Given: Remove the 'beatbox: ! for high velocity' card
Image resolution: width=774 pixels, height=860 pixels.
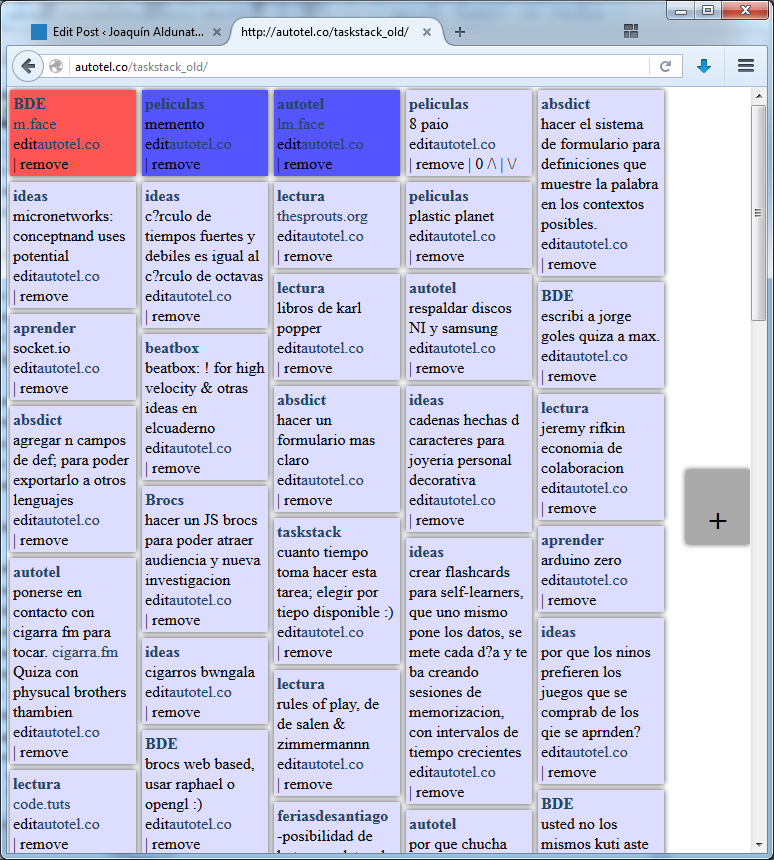Looking at the screenshot, I should click(176, 468).
